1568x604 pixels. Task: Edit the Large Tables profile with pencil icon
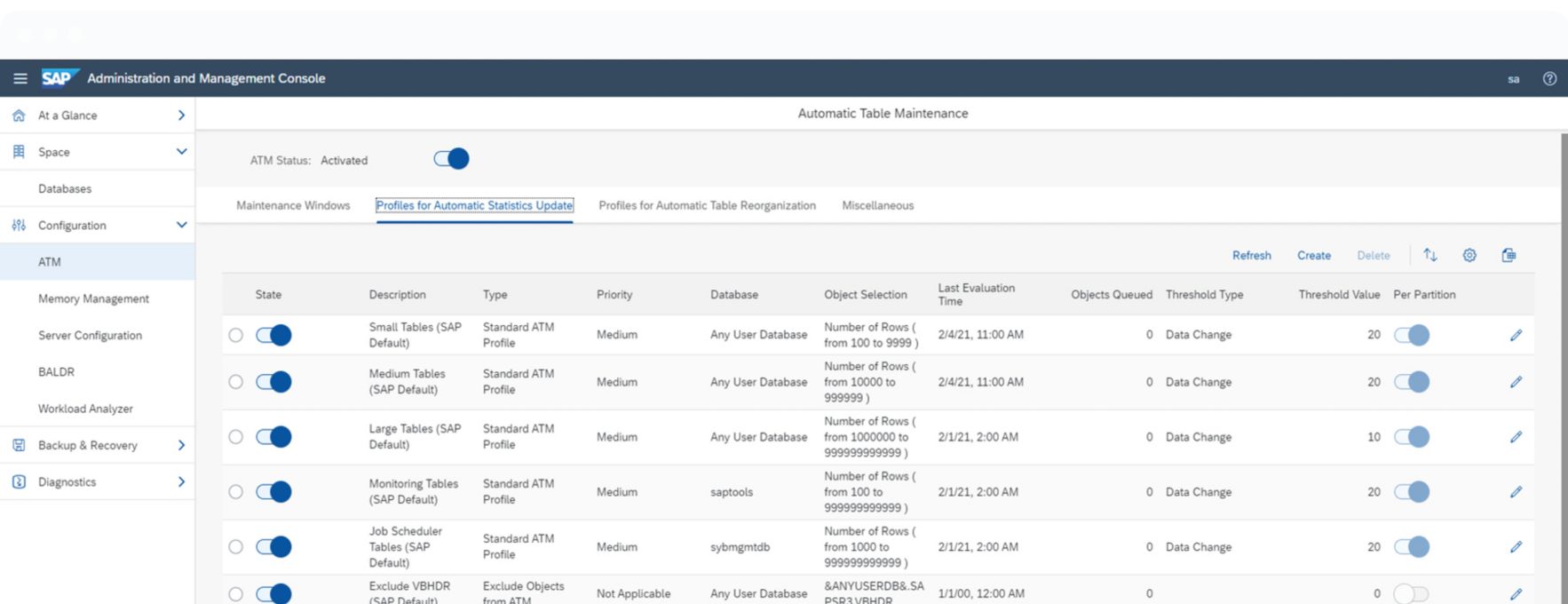[1516, 437]
